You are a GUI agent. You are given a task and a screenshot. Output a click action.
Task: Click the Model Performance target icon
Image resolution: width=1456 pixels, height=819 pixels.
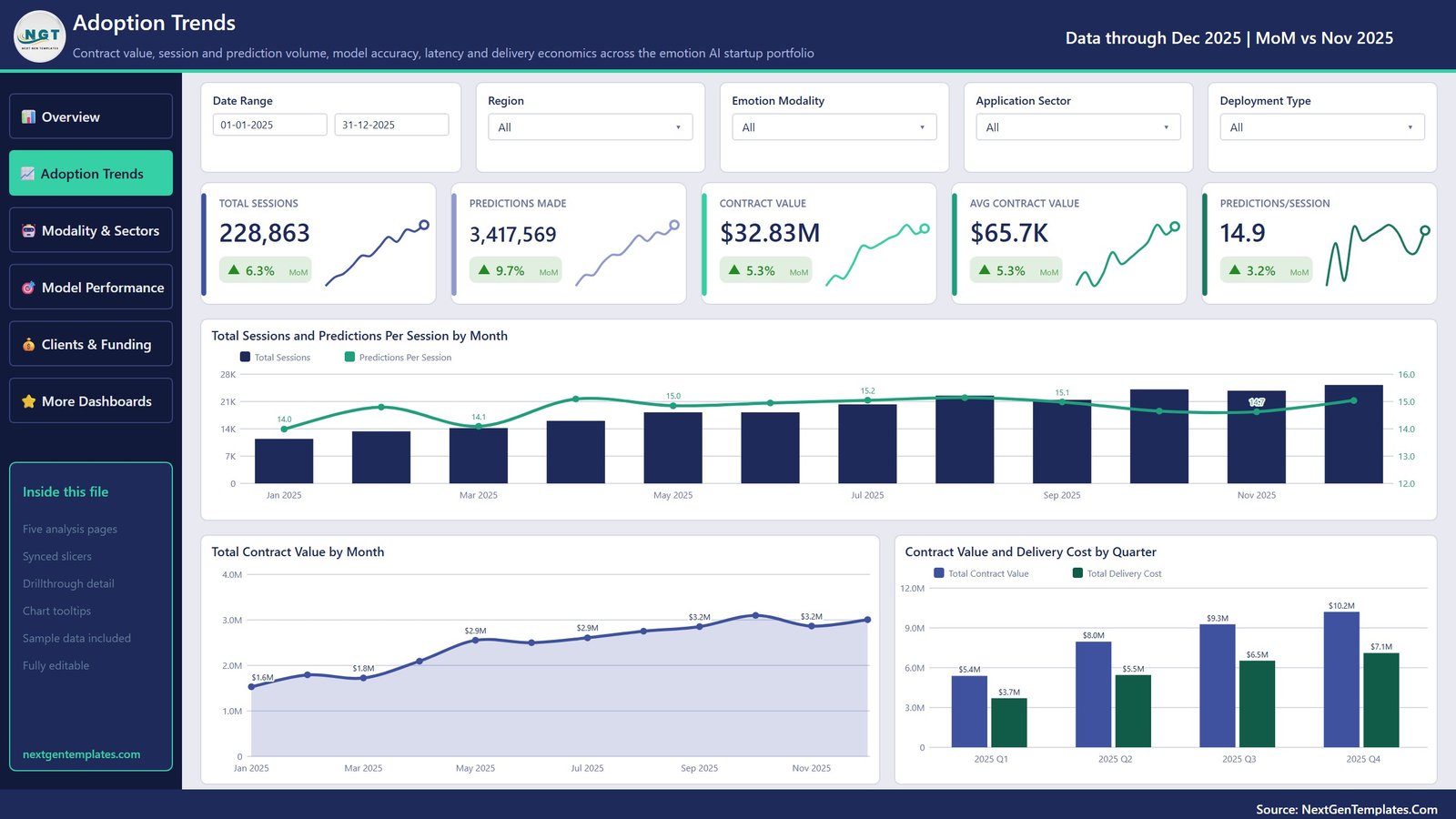[x=29, y=288]
